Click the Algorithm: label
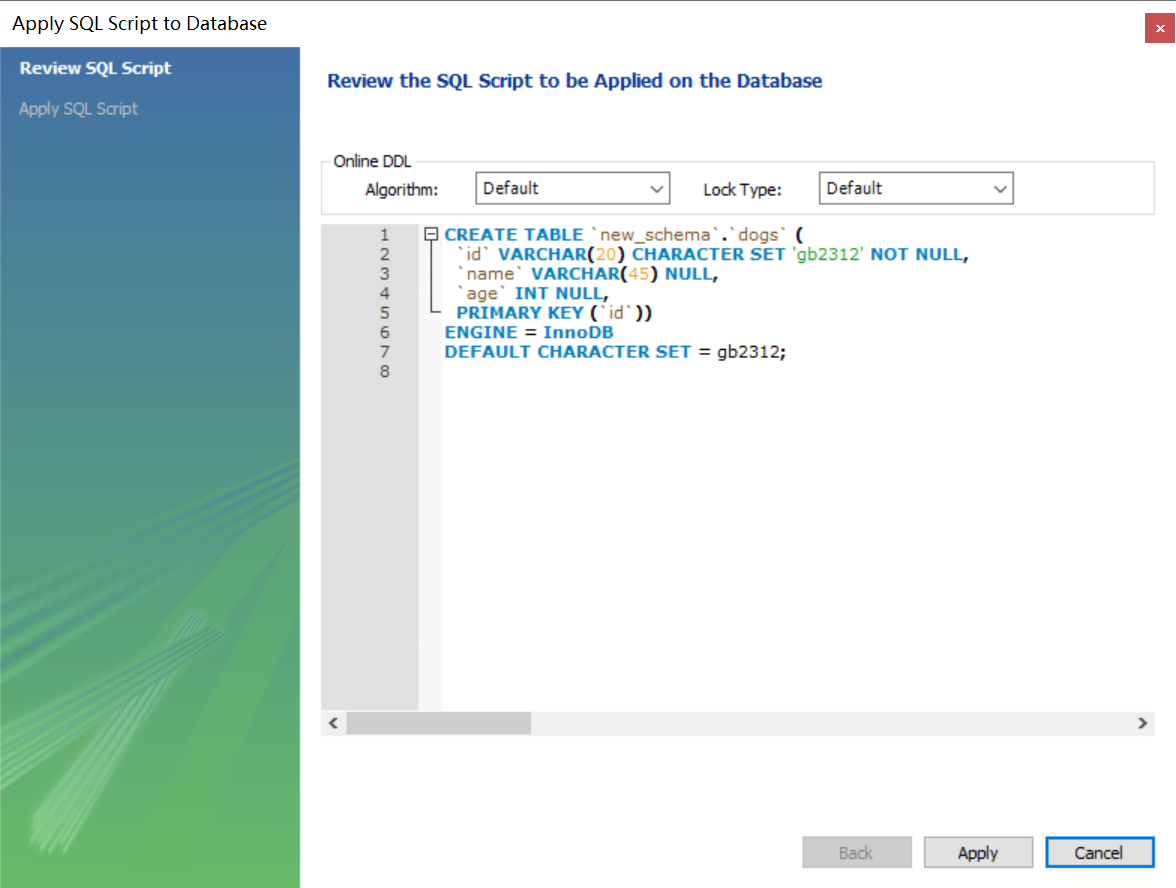Screen dimensions: 1176x888 tap(401, 190)
